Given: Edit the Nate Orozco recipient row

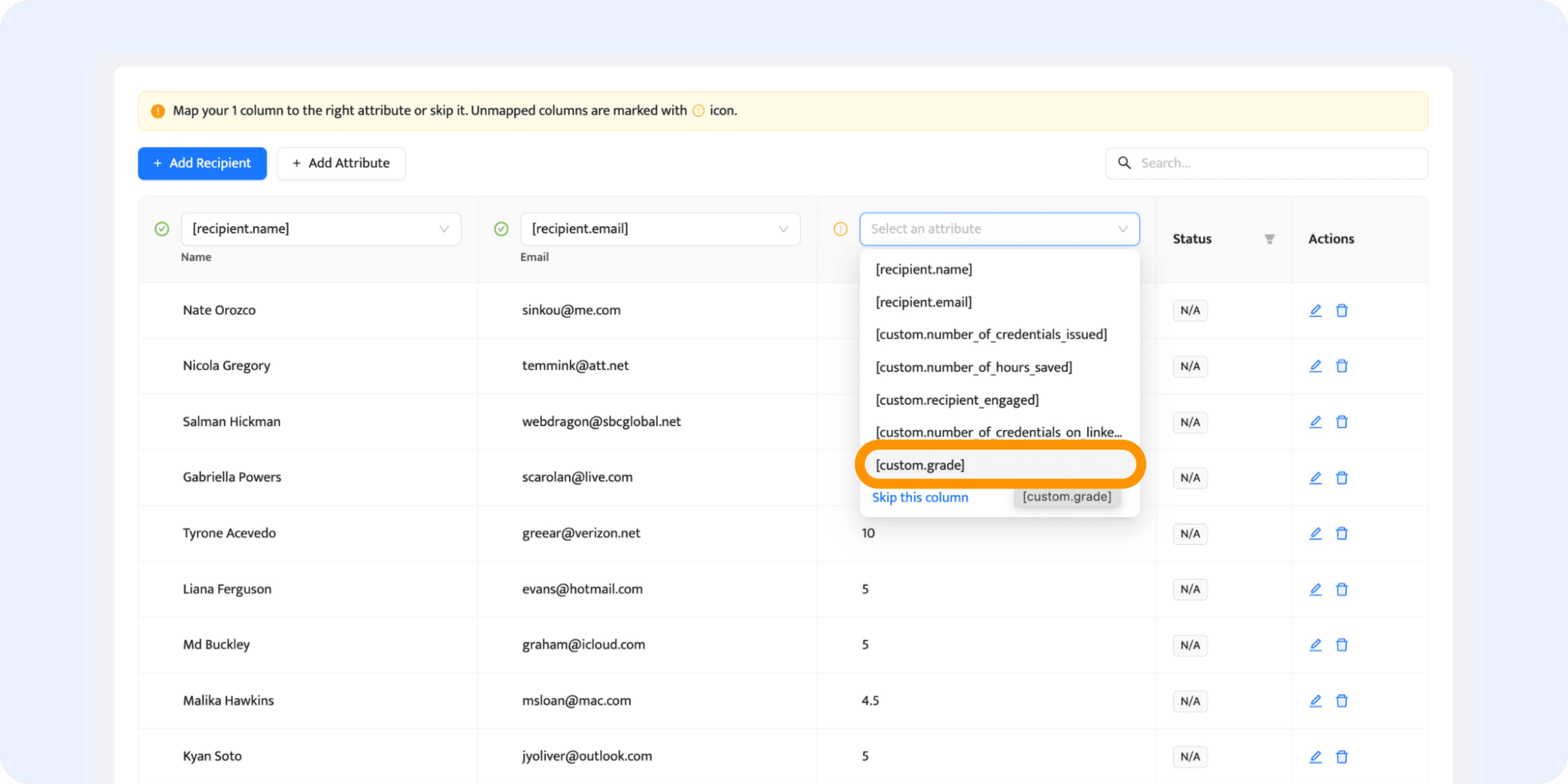Looking at the screenshot, I should [x=1316, y=310].
